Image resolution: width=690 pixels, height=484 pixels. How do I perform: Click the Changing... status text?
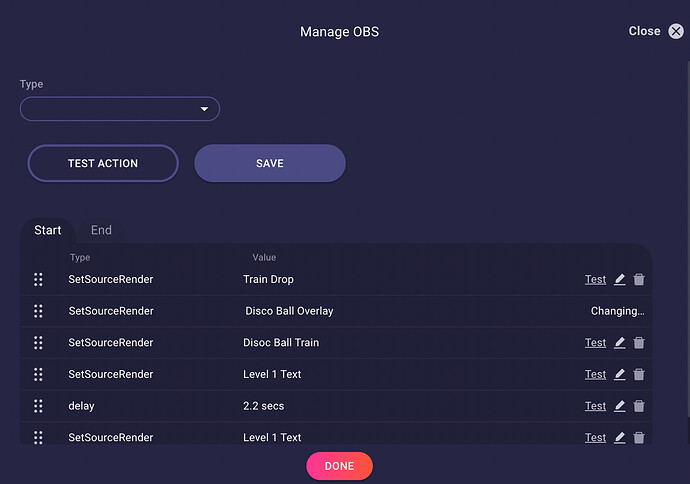[617, 311]
